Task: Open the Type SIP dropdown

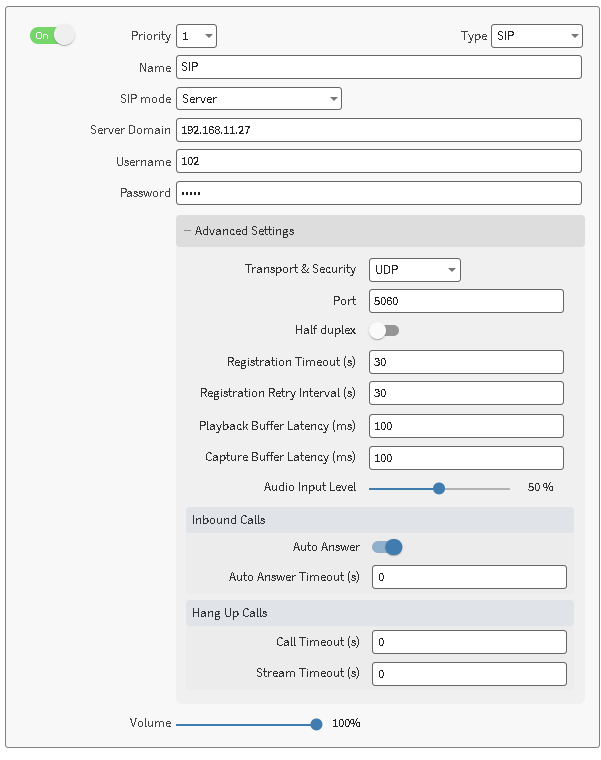Action: tap(536, 36)
